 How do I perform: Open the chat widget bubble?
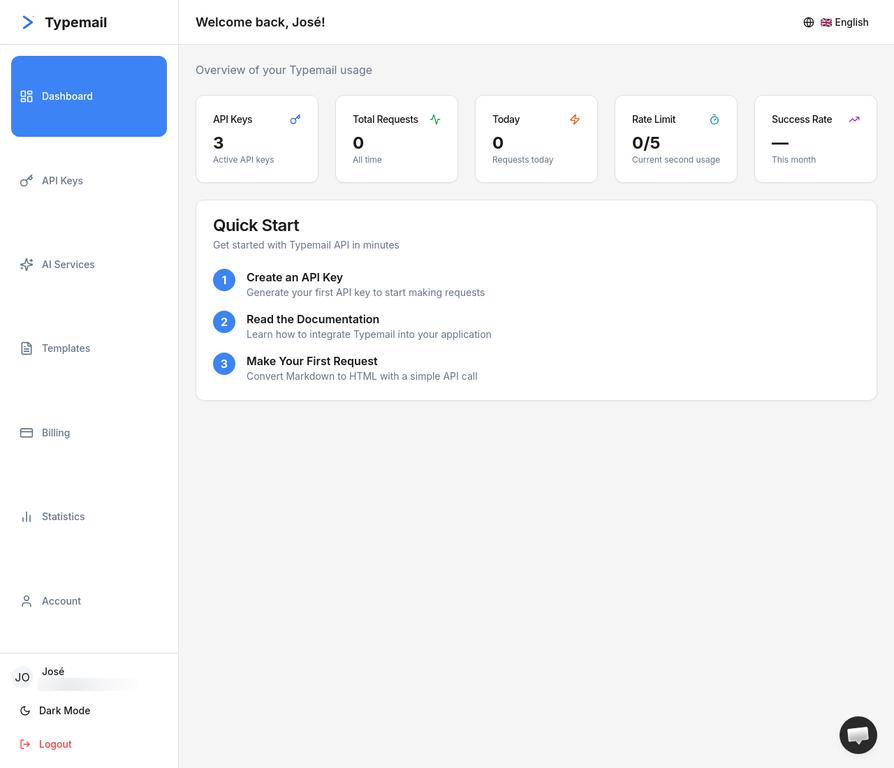[857, 735]
